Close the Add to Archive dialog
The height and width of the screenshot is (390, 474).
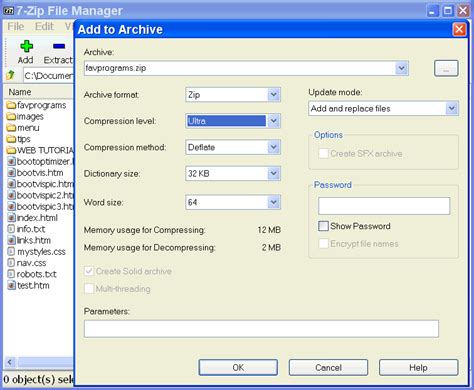coord(459,30)
